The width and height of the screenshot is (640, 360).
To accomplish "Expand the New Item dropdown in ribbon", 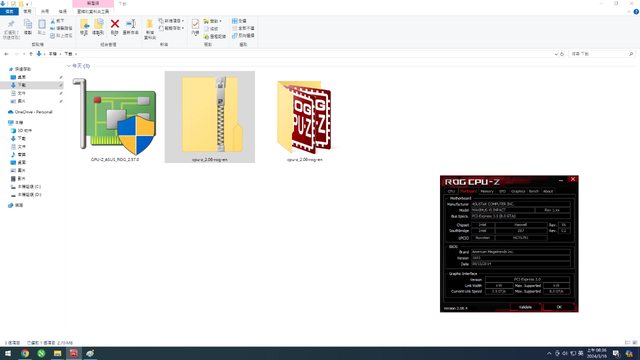I will click(x=171, y=20).
